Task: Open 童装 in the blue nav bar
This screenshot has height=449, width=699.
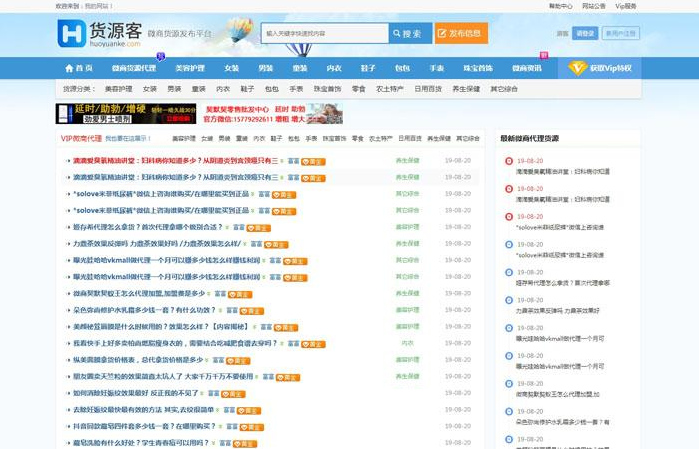Action: tap(300, 68)
